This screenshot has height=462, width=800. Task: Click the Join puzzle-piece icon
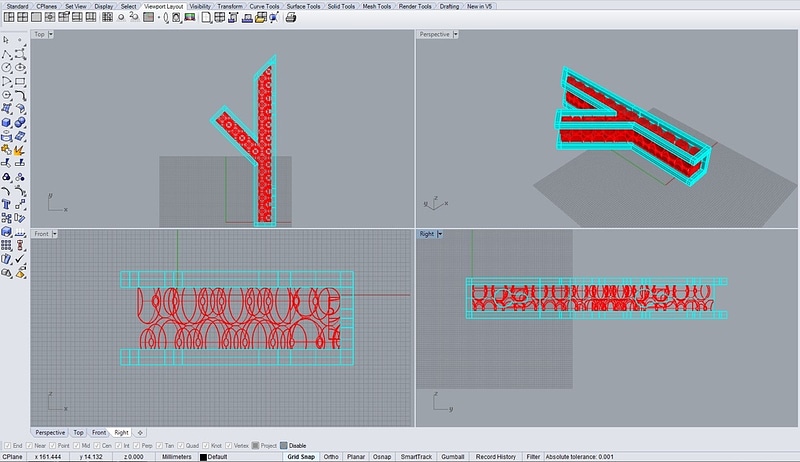pyautogui.click(x=6, y=150)
